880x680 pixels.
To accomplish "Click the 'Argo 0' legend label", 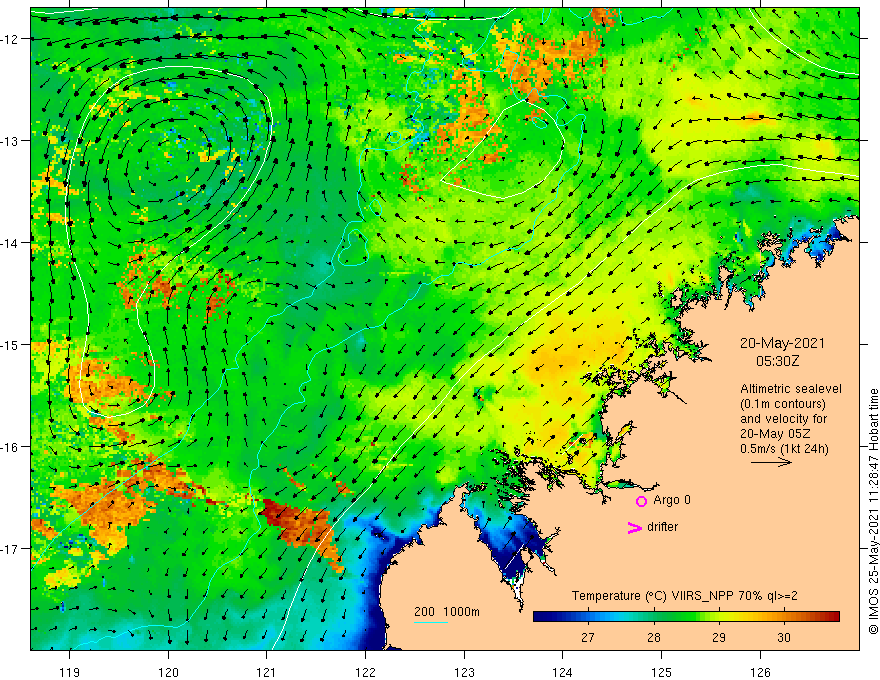I will (672, 500).
